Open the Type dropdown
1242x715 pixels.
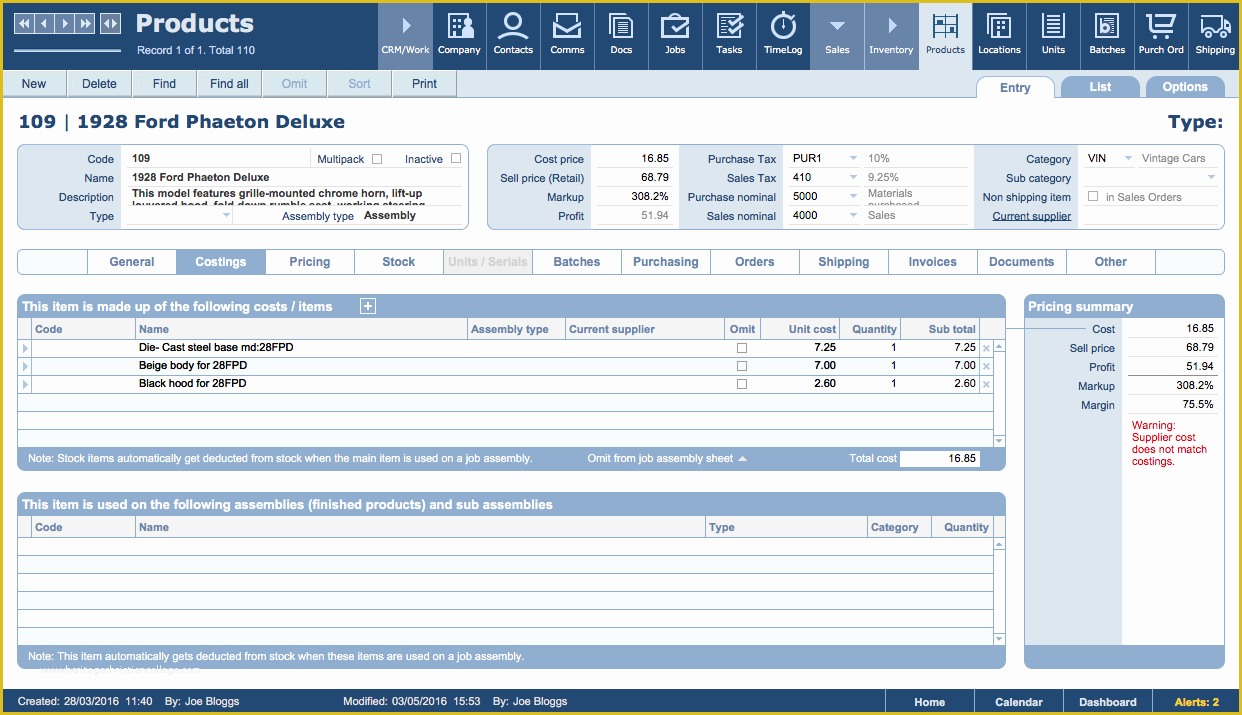pos(226,216)
